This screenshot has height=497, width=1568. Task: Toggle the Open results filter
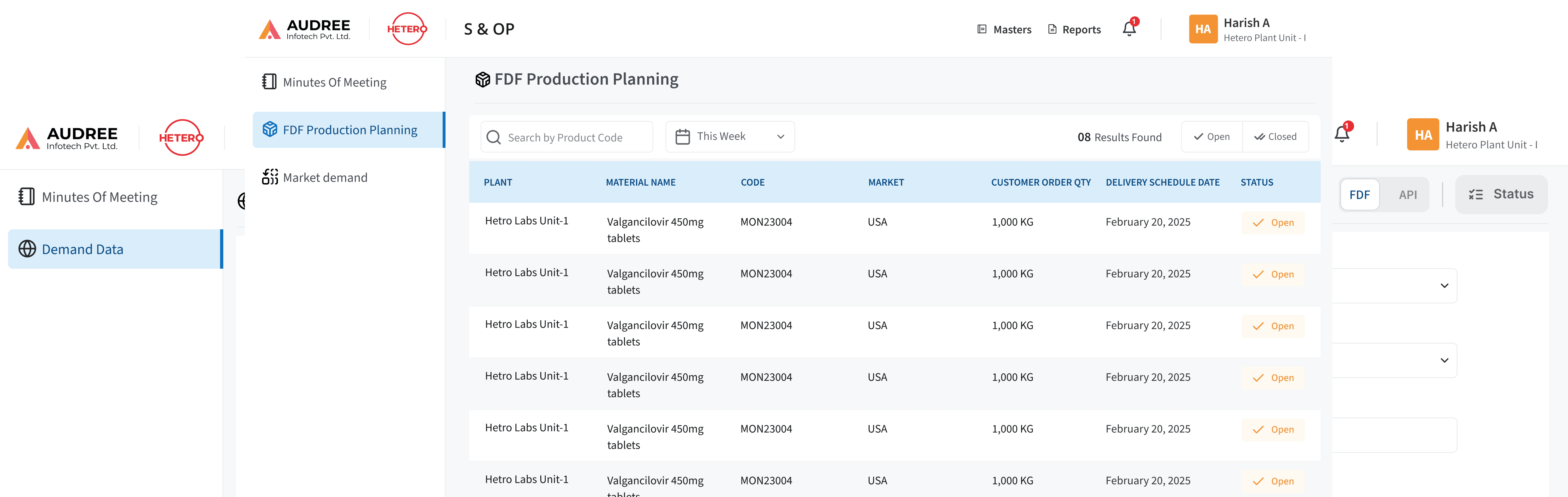pos(1211,137)
